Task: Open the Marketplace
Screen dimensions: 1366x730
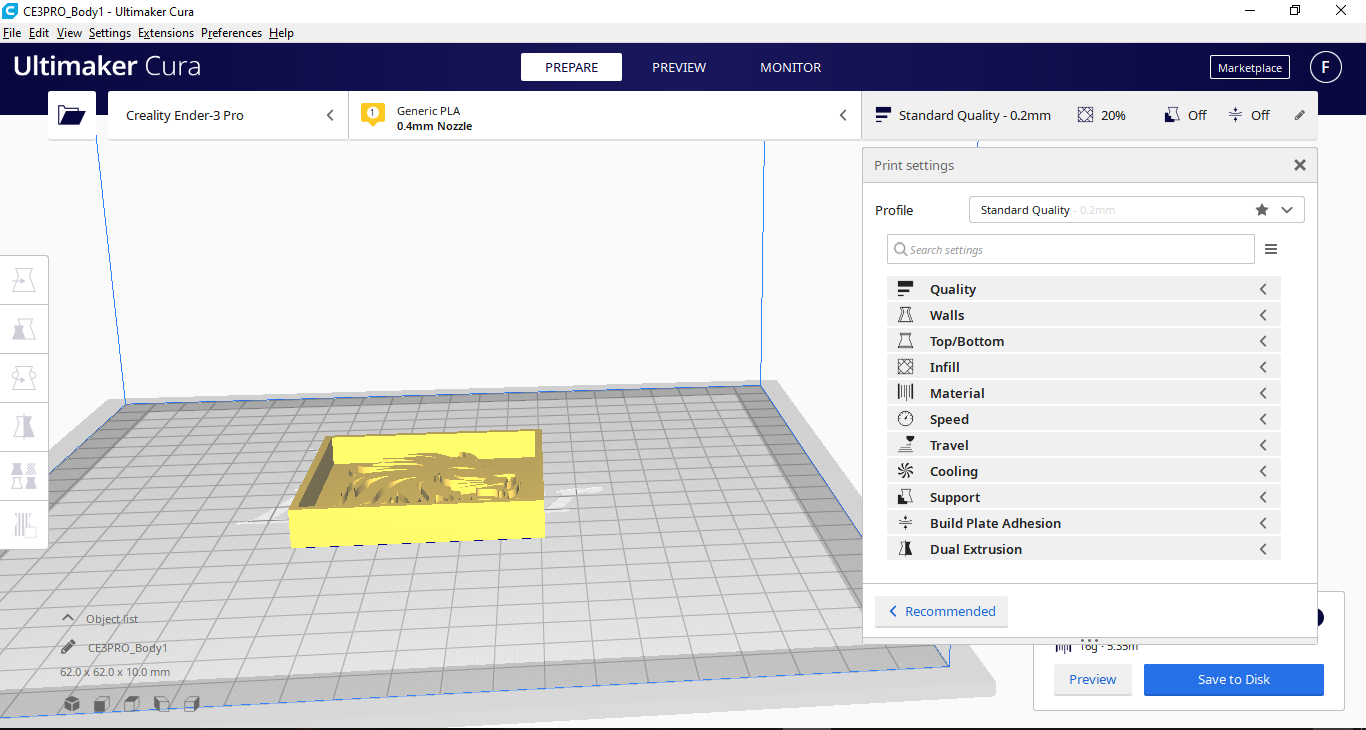Action: click(x=1250, y=68)
